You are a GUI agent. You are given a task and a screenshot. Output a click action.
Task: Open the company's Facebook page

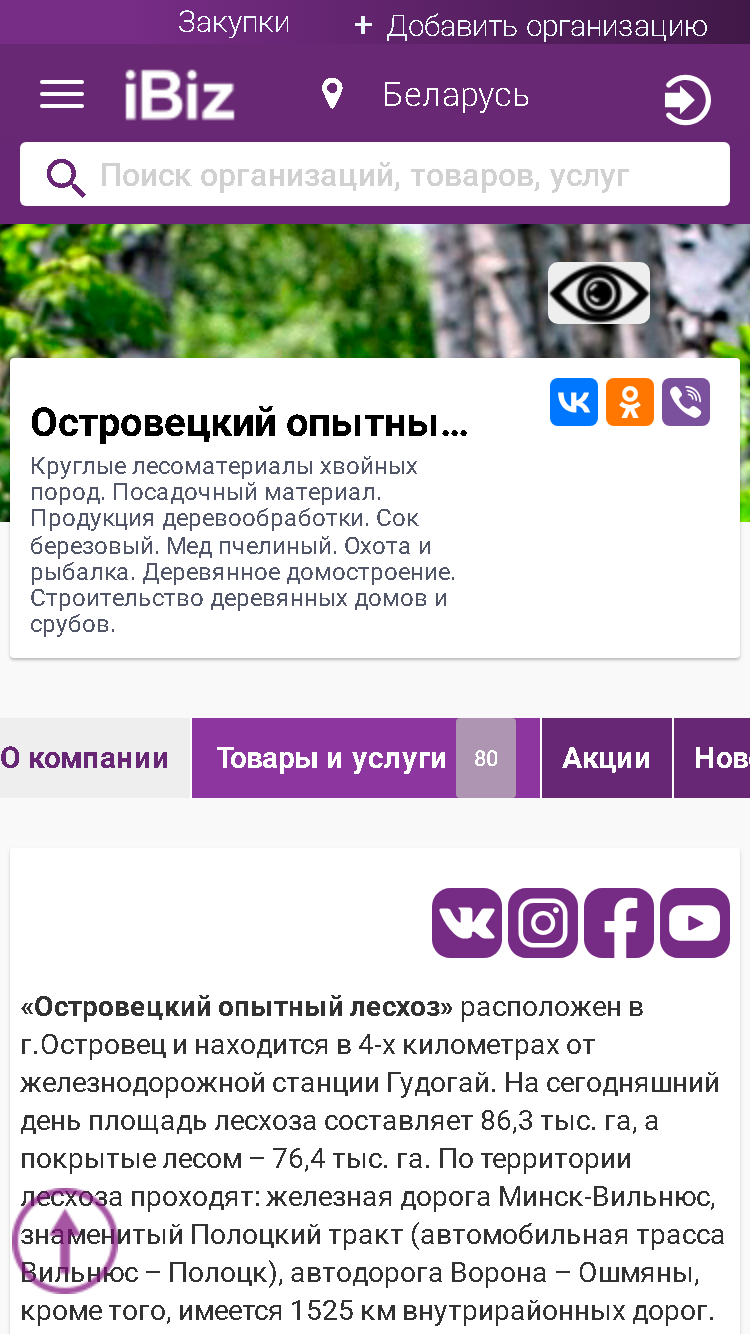coord(619,923)
